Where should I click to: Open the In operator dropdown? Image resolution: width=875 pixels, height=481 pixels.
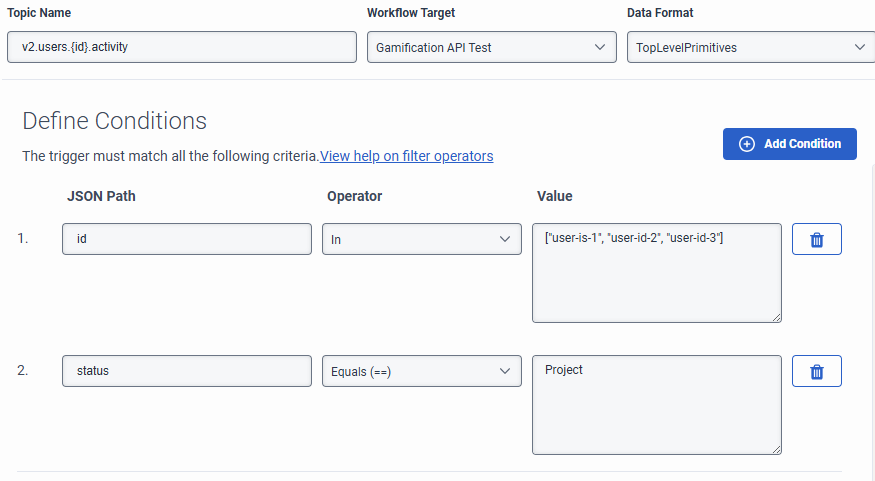[421, 240]
